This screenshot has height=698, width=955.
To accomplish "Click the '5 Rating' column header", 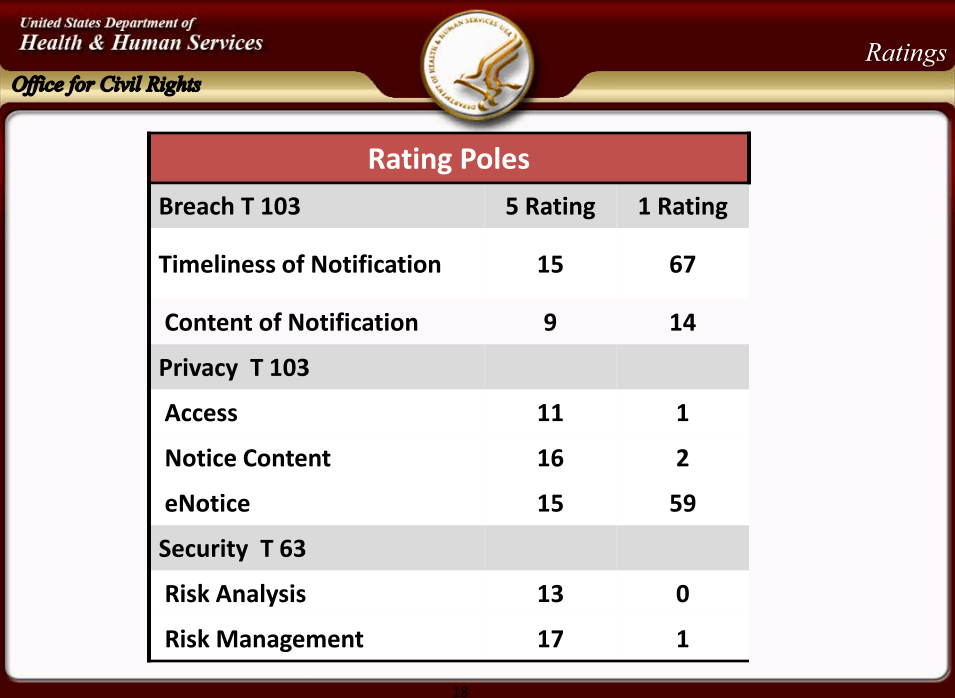I will (551, 206).
